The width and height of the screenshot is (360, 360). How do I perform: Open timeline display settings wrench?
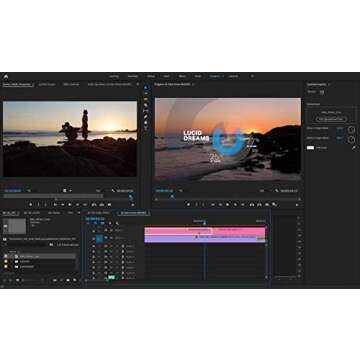click(117, 223)
